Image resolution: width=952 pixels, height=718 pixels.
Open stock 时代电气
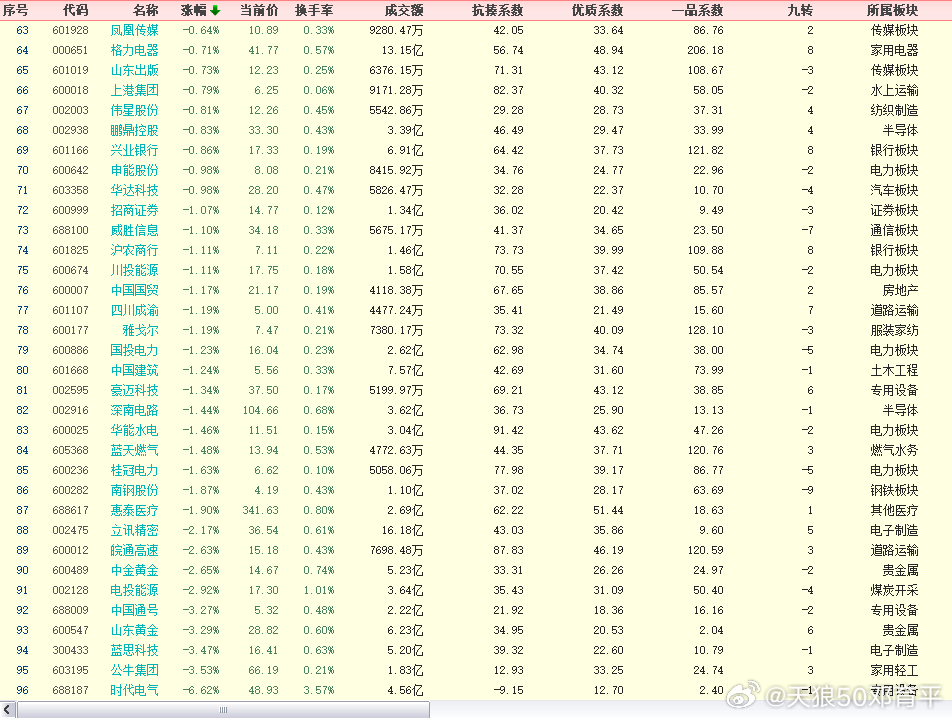[x=134, y=691]
